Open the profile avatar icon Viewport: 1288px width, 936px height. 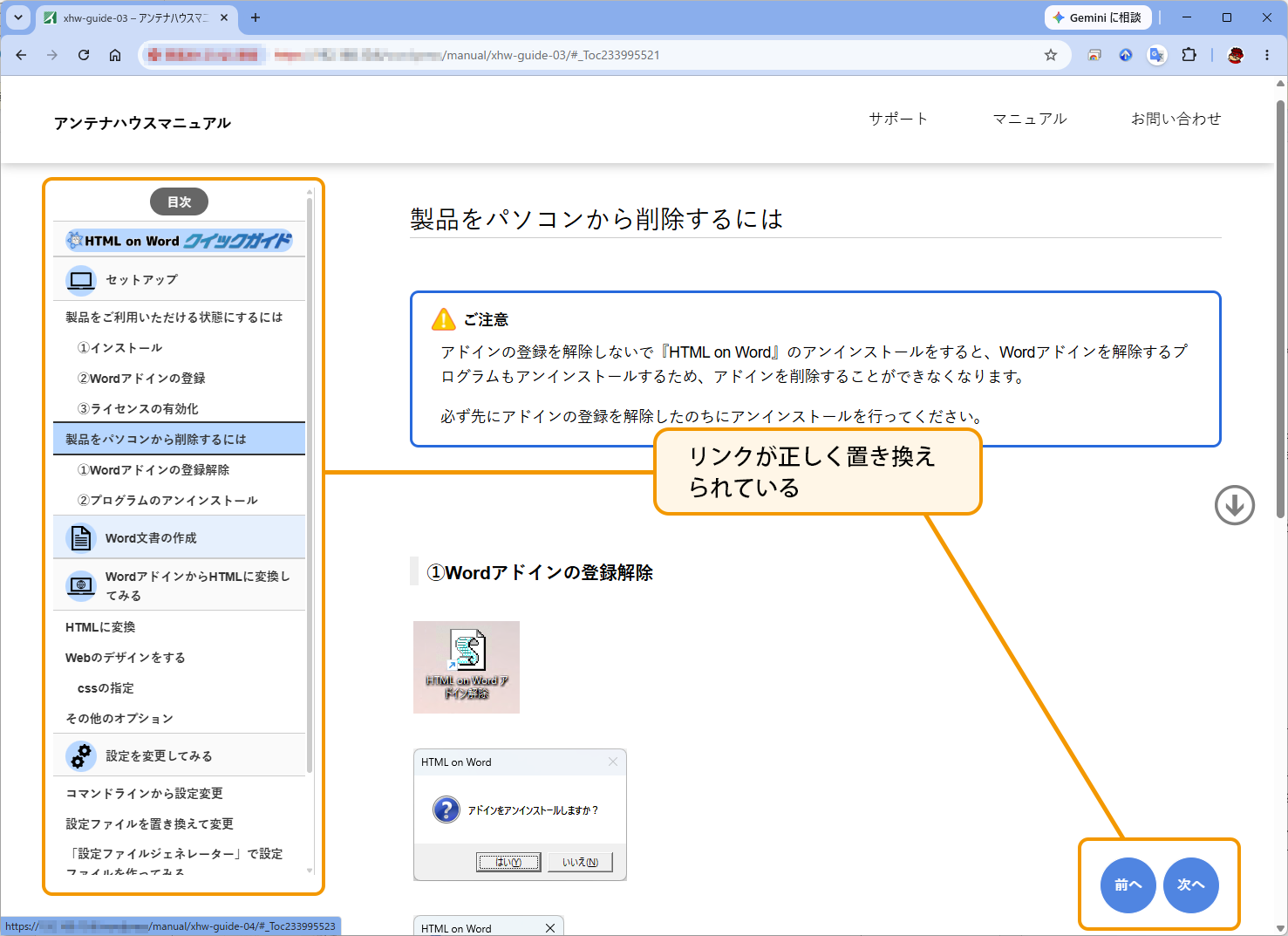[1236, 55]
